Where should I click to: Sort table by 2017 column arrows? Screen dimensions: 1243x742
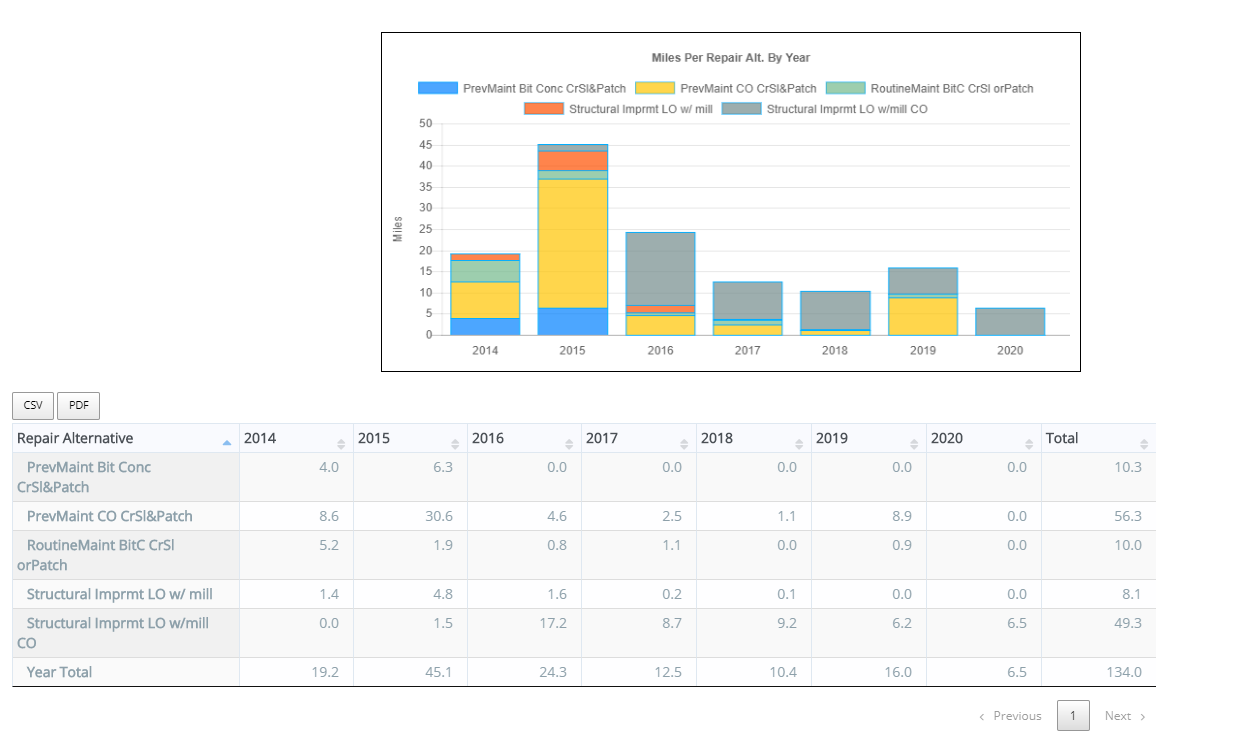point(684,443)
